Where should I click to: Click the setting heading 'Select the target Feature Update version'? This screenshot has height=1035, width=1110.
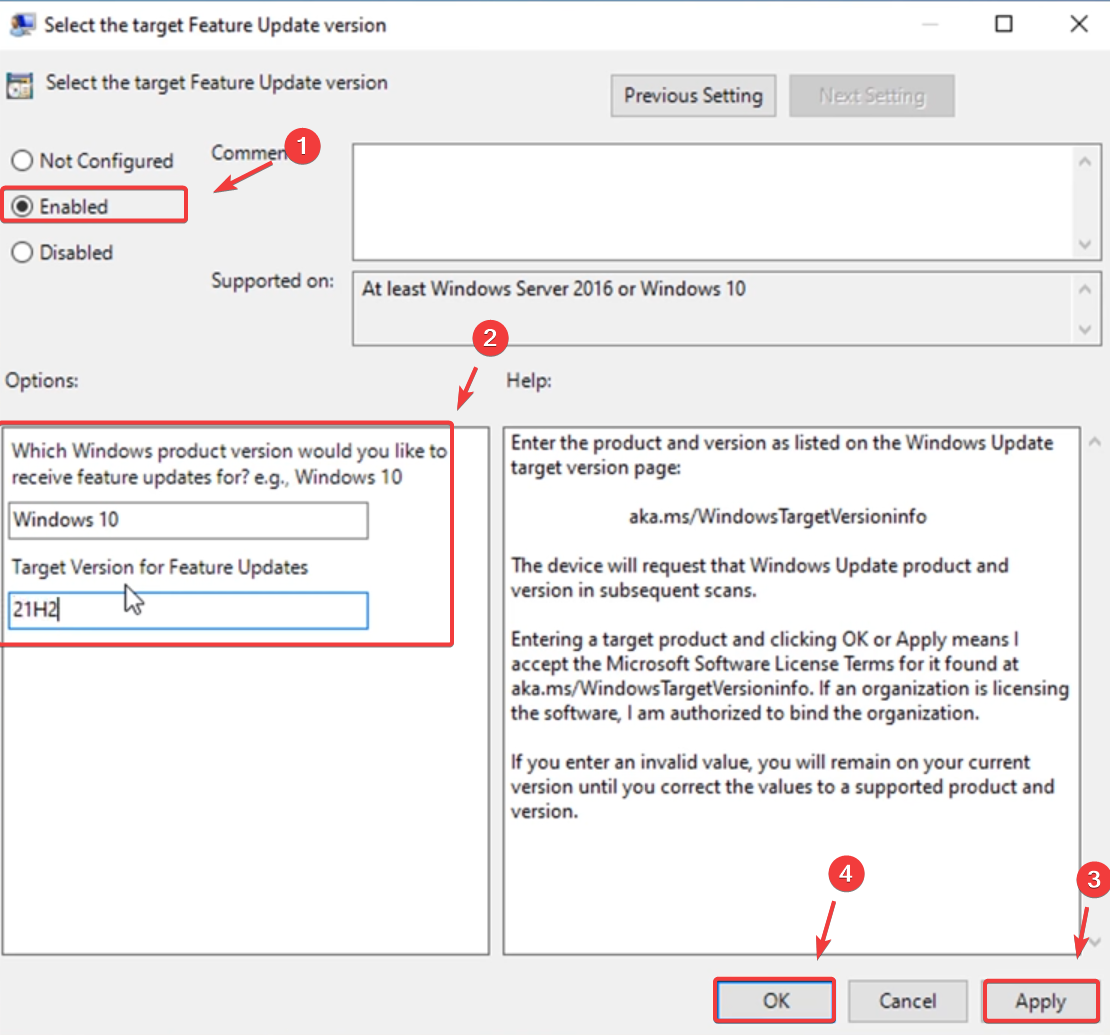pos(217,83)
